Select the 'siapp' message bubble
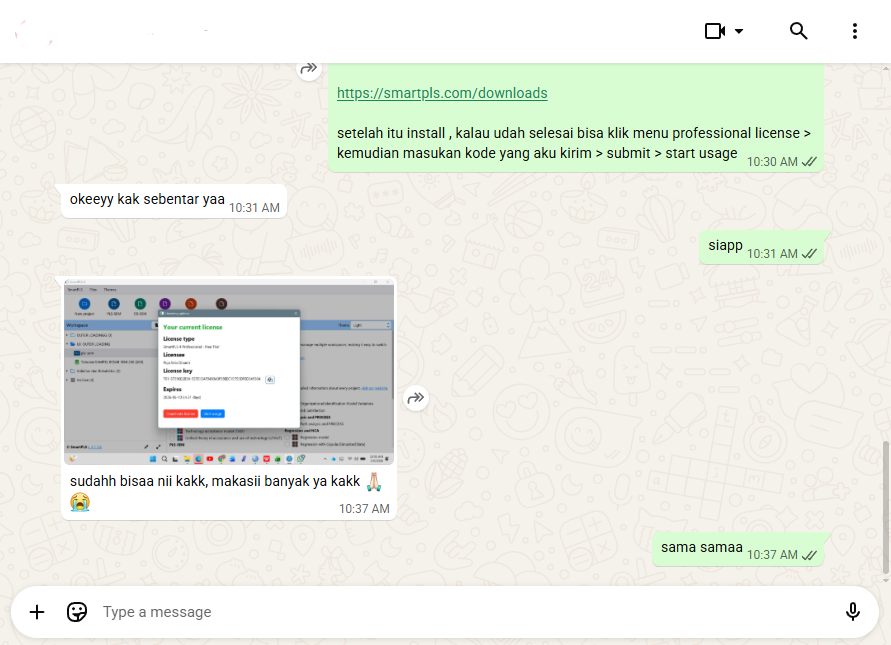Screen dimensions: 891x645 click(763, 247)
